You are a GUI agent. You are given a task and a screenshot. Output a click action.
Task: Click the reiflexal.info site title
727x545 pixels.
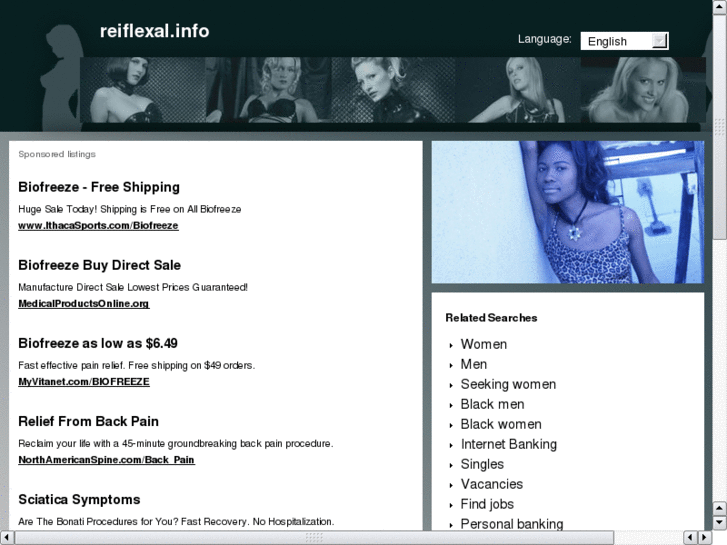tap(154, 31)
